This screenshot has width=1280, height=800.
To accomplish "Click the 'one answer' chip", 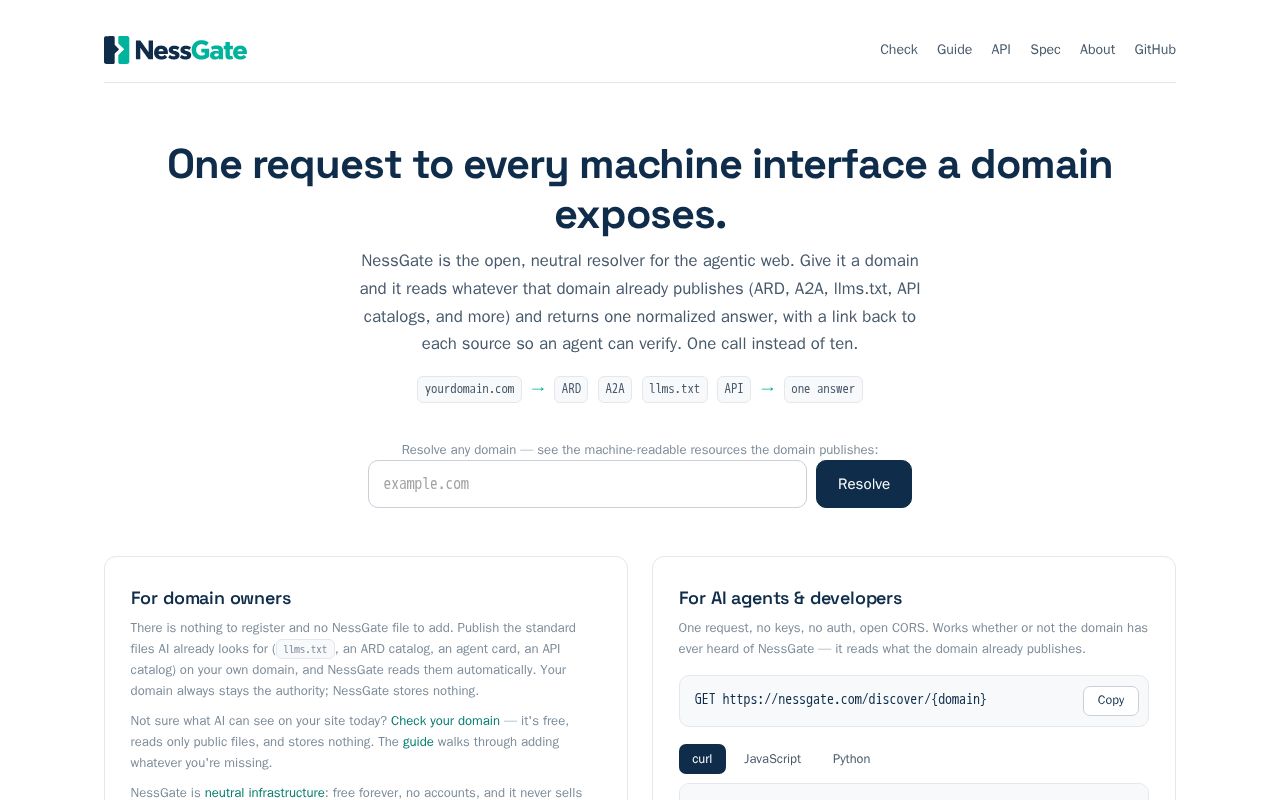I will (823, 389).
